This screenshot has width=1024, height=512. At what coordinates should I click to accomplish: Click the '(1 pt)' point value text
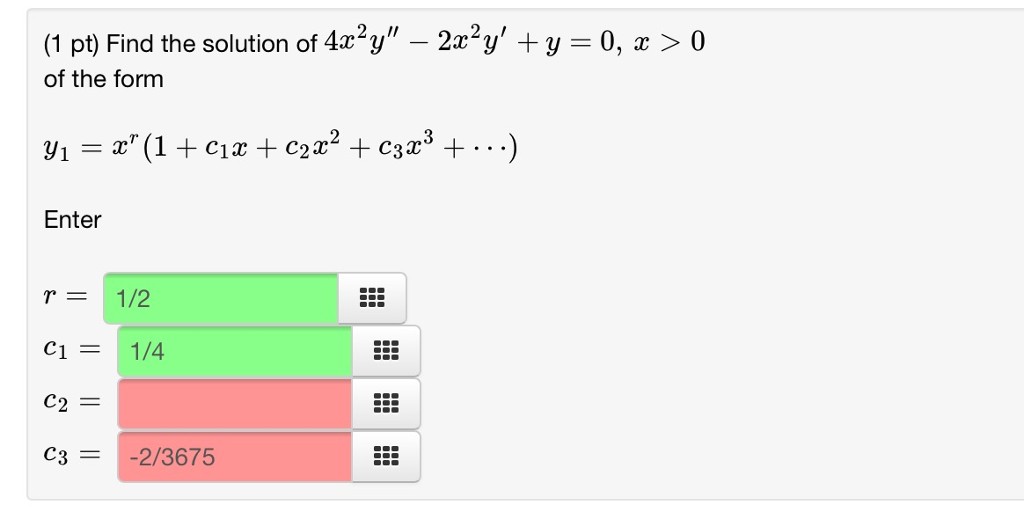71,44
